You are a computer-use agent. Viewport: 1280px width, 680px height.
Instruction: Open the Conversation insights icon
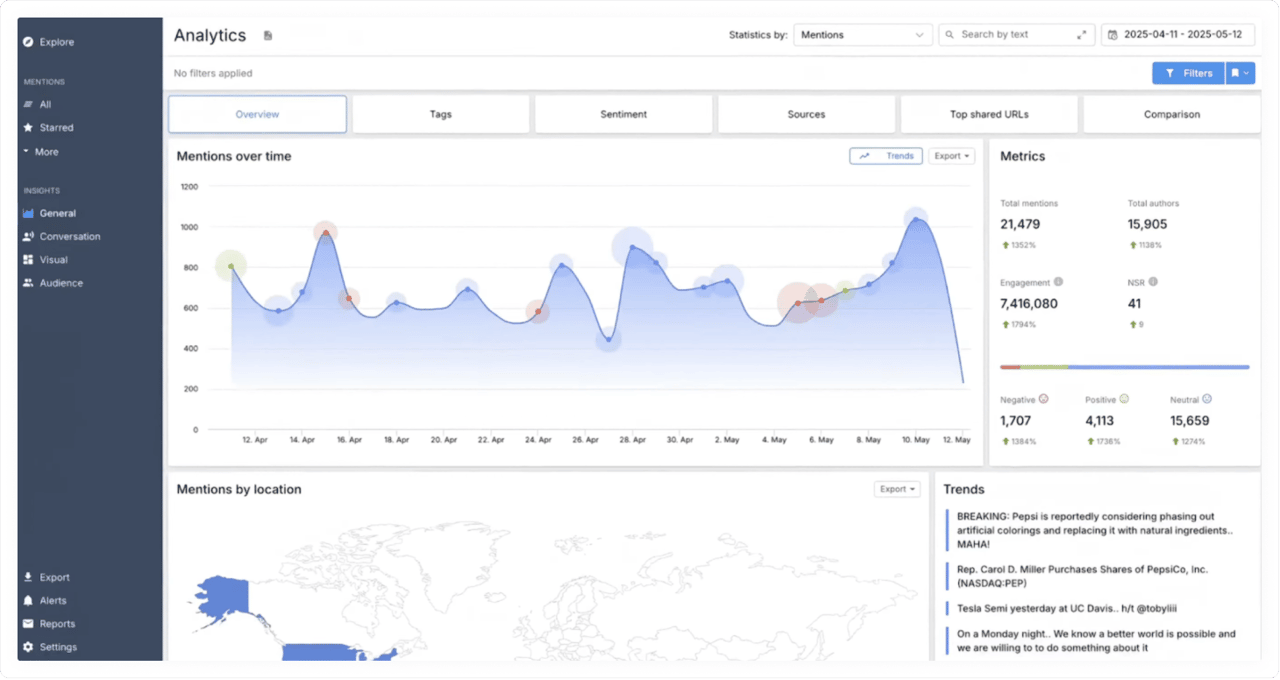click(x=28, y=237)
